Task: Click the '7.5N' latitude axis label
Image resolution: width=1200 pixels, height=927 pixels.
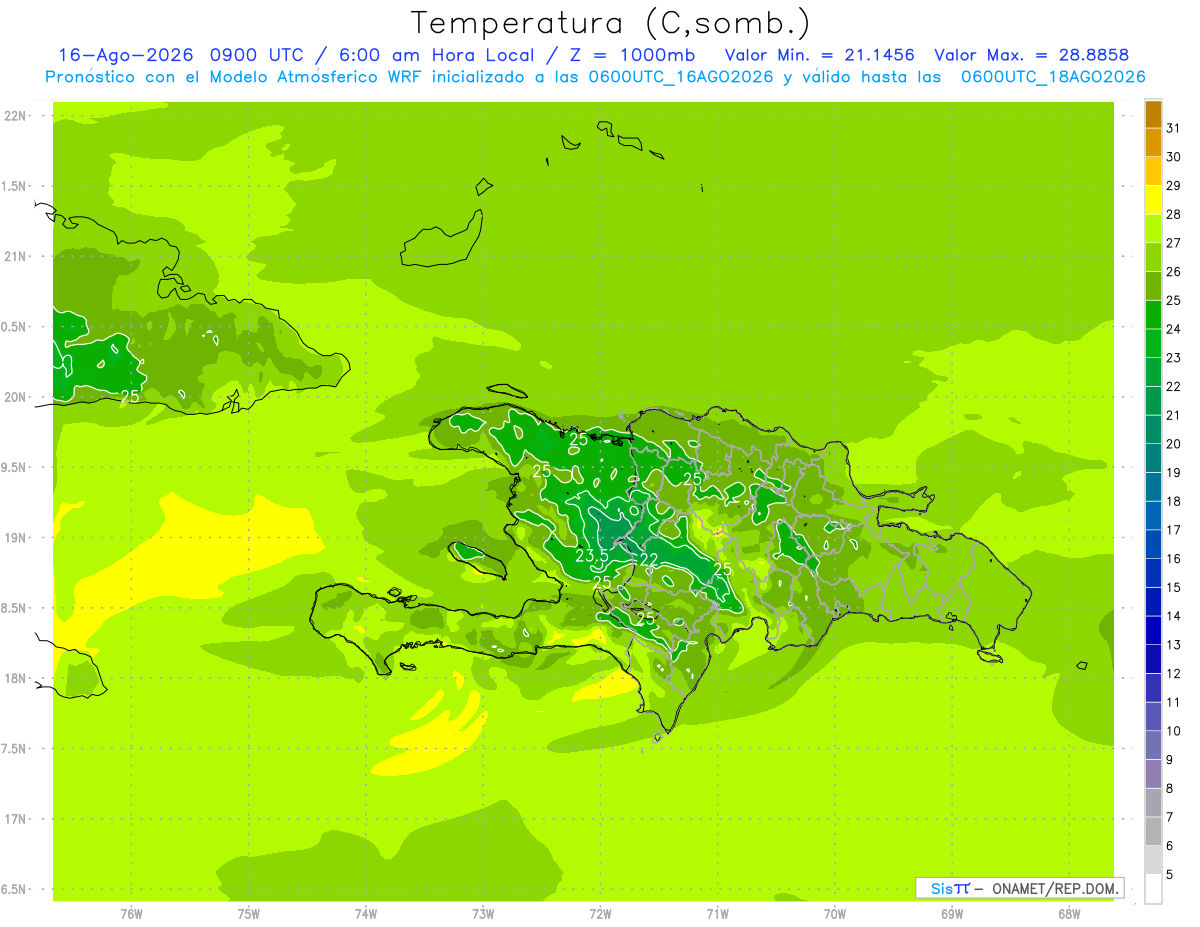Action: pos(15,748)
